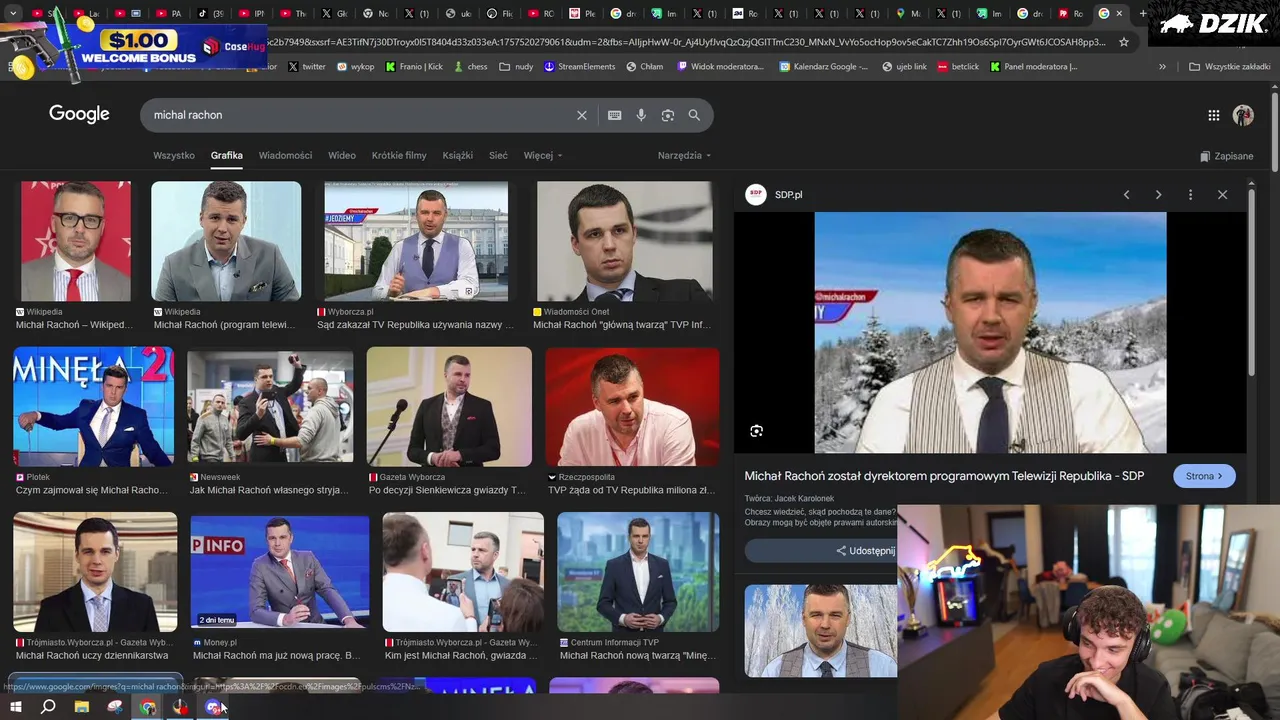Screen dimensions: 1280x720
Task: Switch to Chrome in the taskbar
Action: (148, 707)
